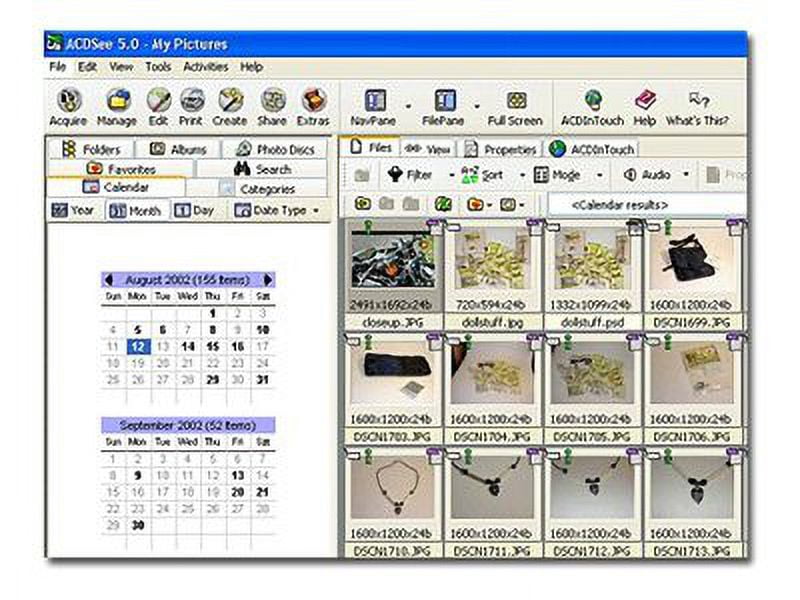Viewport: 800px width, 600px height.
Task: Open the Sort dropdown menu
Action: [483, 175]
